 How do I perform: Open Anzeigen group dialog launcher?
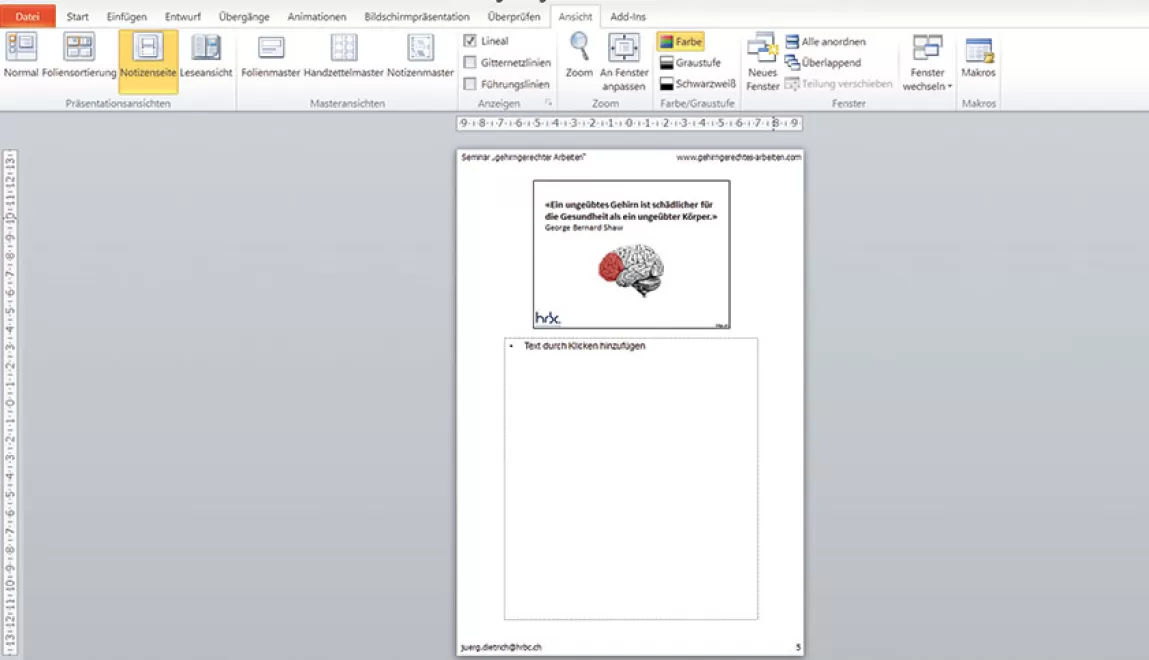[547, 104]
